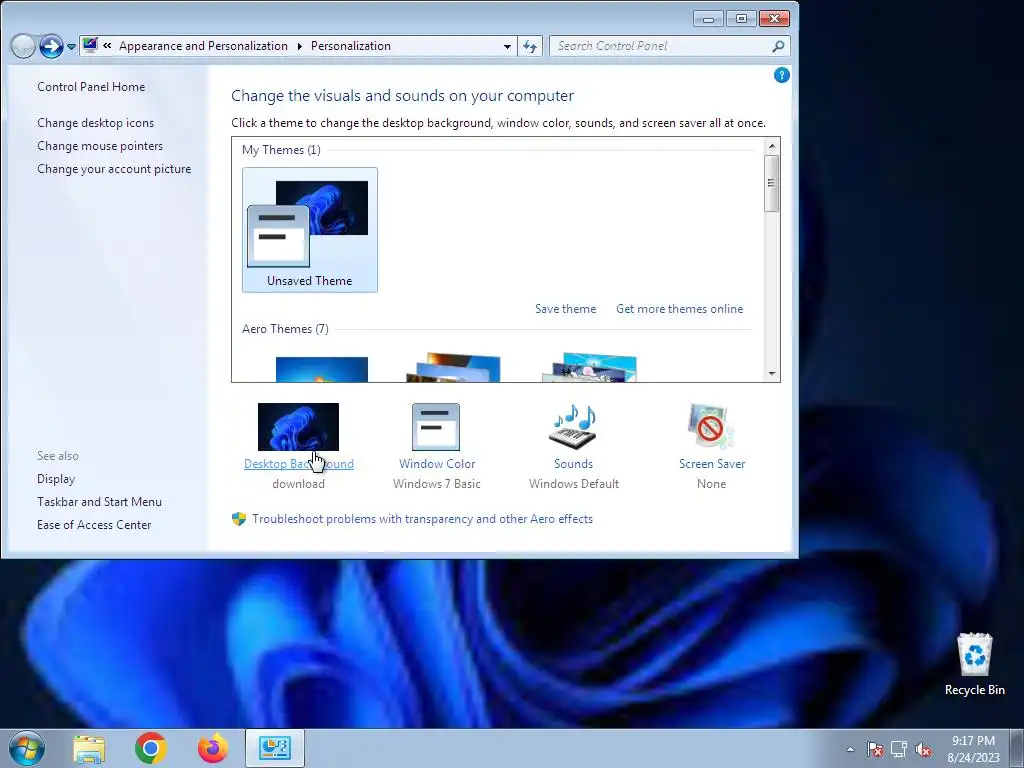Screen dimensions: 1024x768
Task: Click the troubleshoot shield icon
Action: pos(239,519)
